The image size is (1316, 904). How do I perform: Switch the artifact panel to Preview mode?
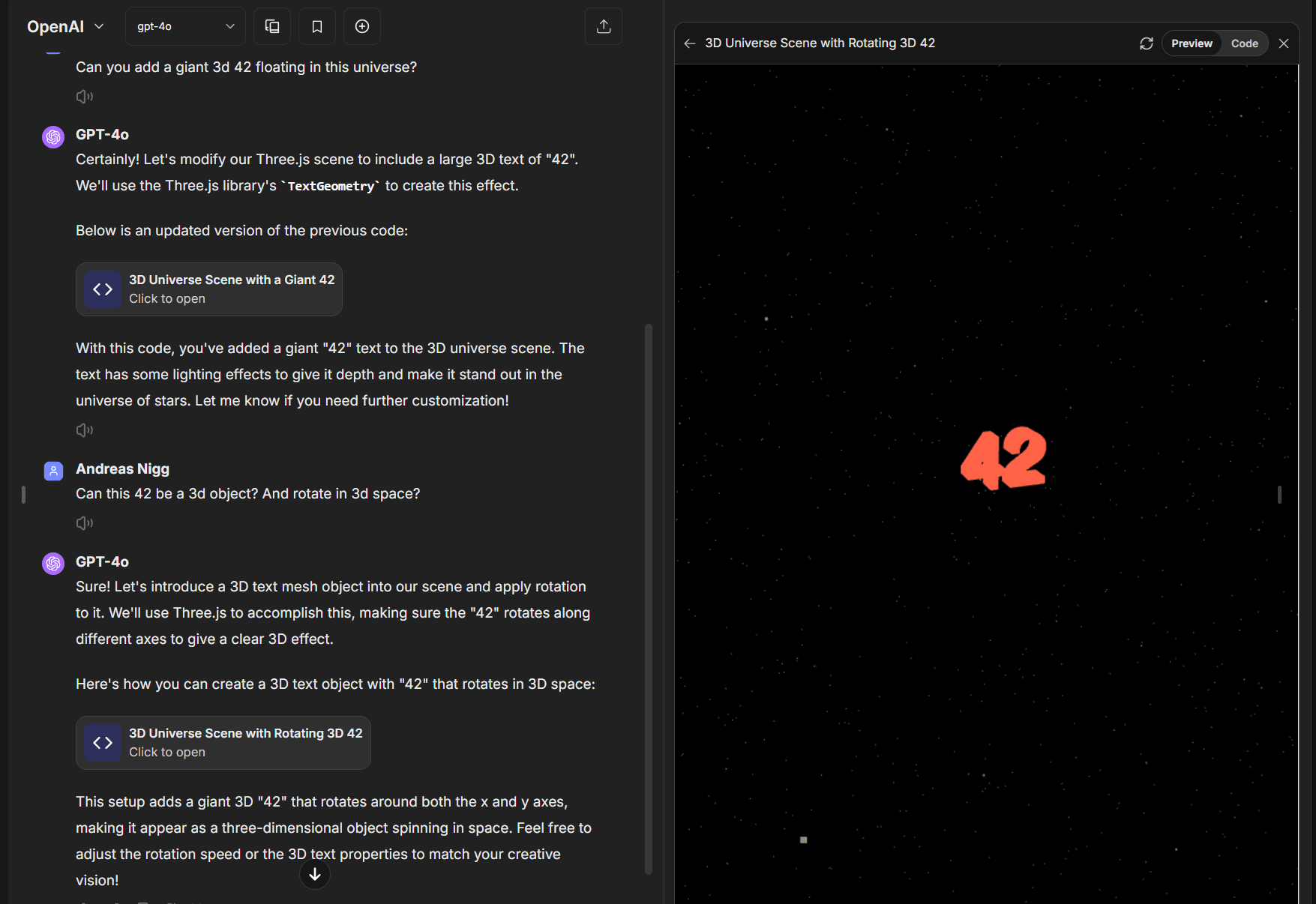(1192, 43)
